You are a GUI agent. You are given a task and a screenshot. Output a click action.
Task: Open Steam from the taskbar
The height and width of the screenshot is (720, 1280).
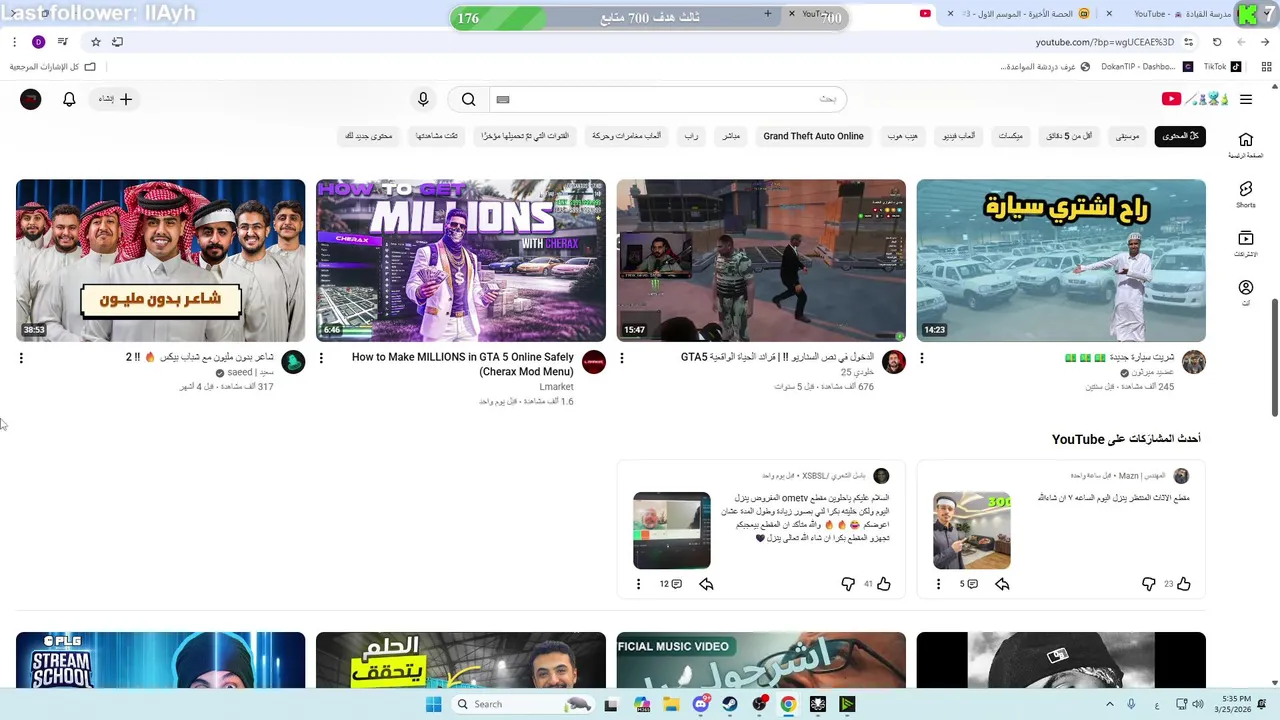(730, 704)
